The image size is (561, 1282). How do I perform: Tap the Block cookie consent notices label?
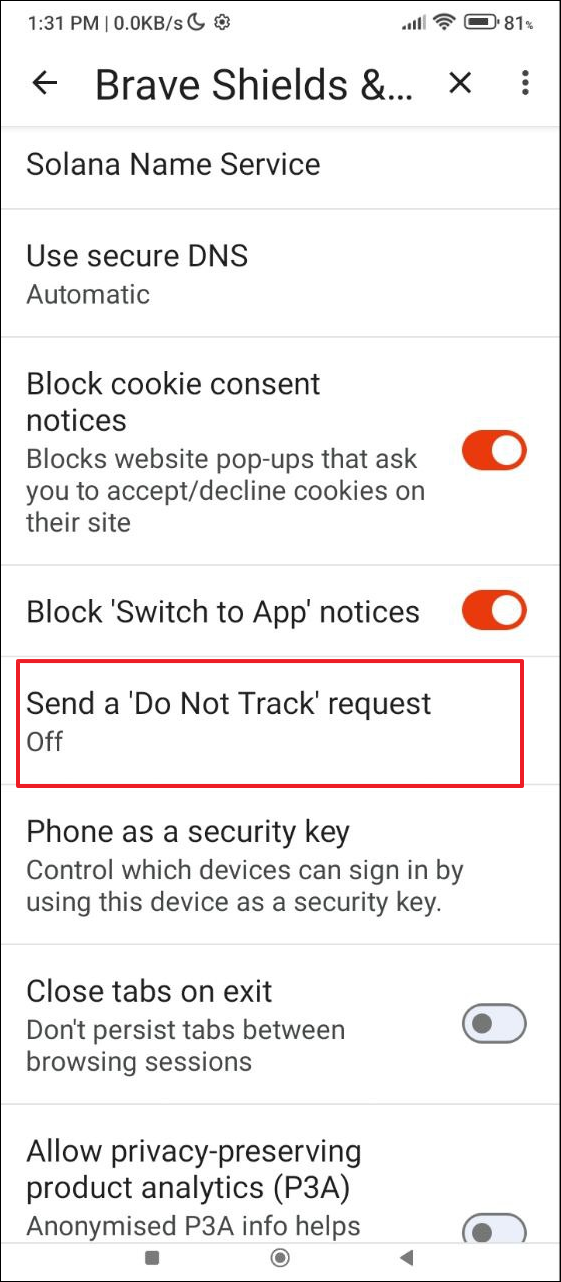[x=173, y=402]
